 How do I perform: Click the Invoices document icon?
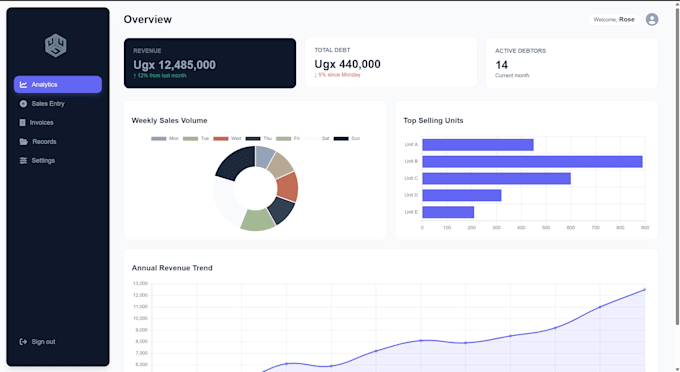click(x=23, y=123)
